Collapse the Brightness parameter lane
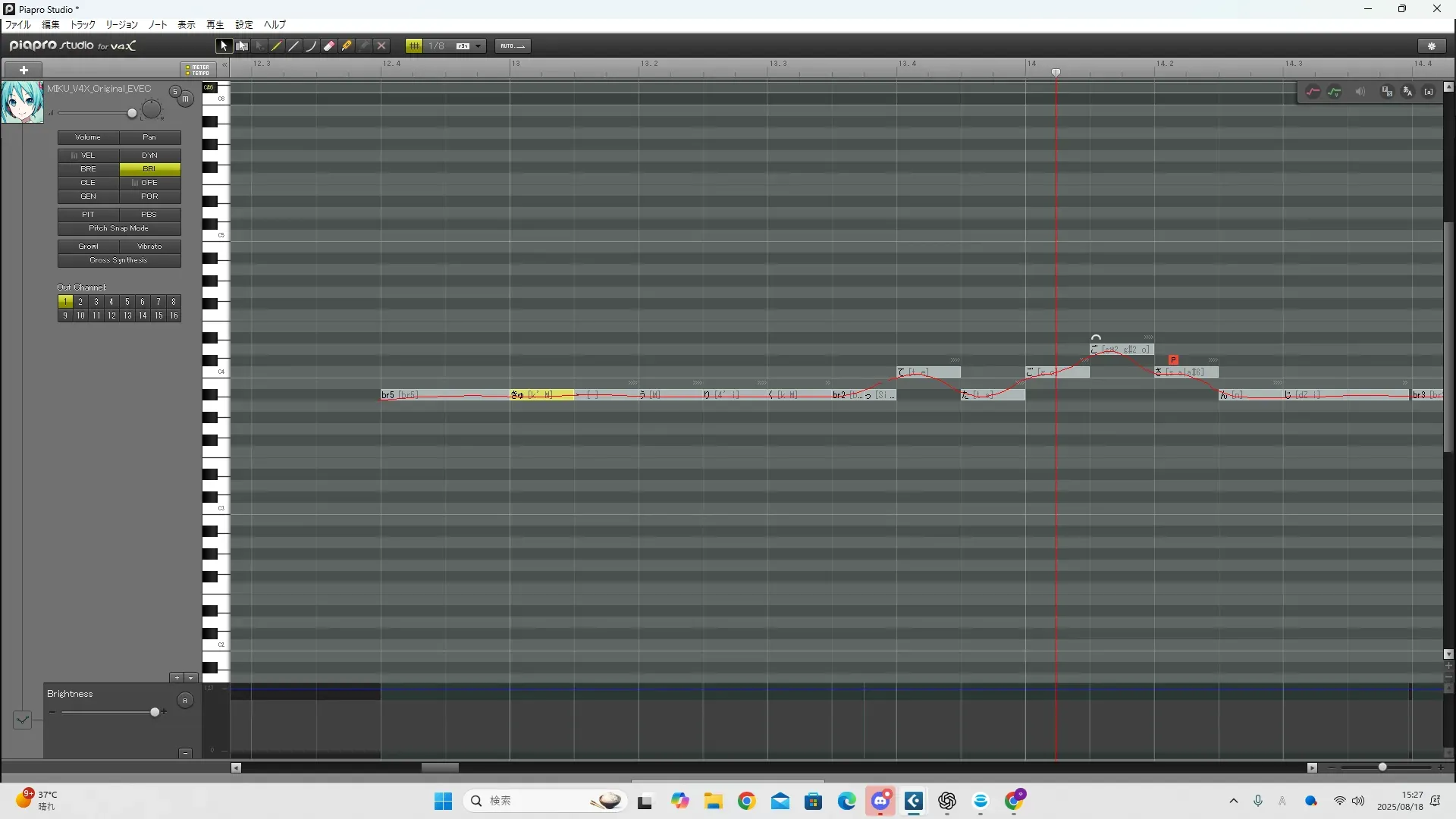The width and height of the screenshot is (1456, 819). coord(185,753)
